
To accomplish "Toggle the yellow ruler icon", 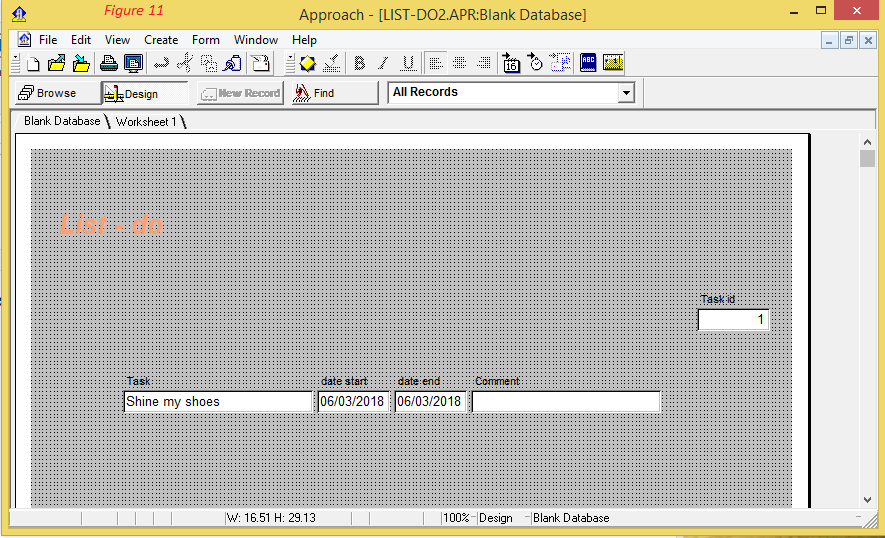I will tap(613, 63).
